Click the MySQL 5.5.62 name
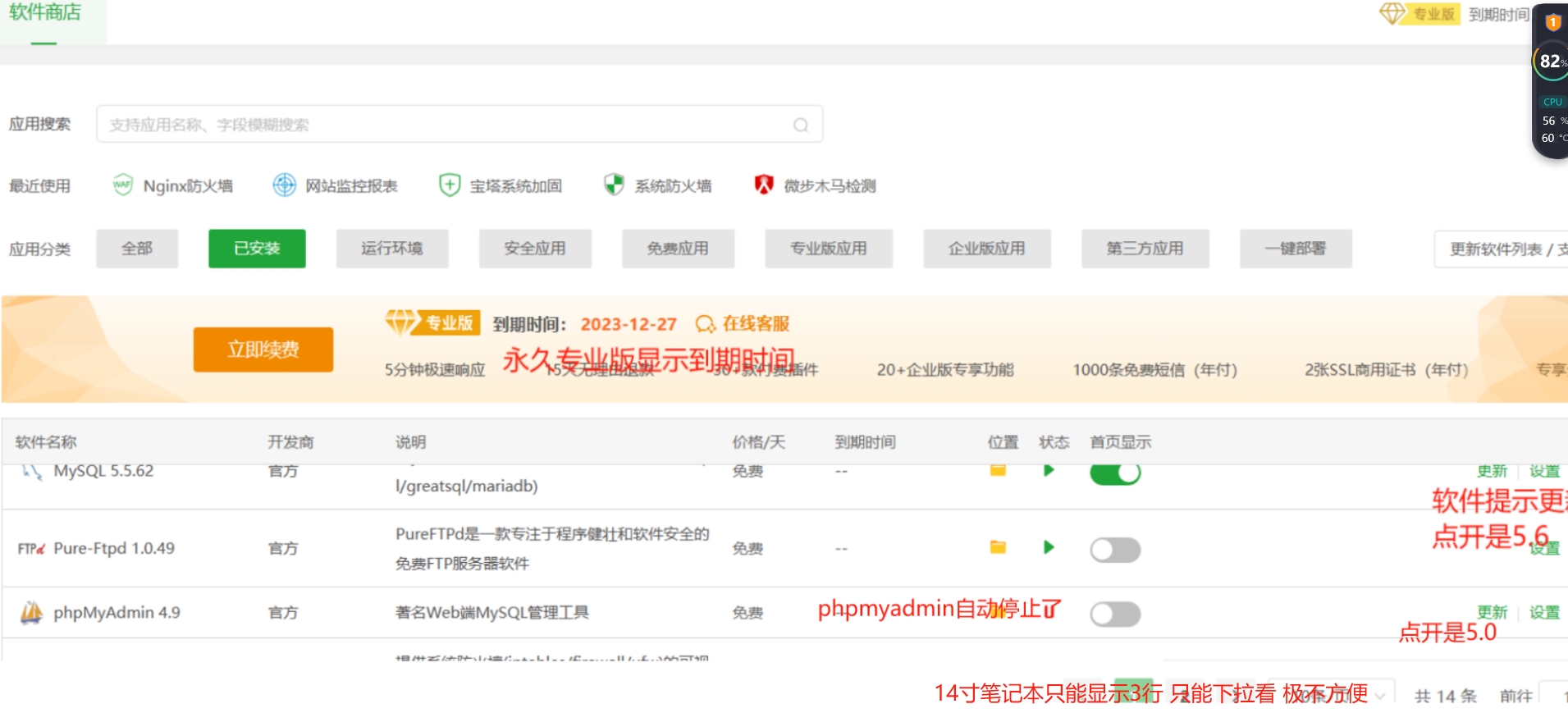1568x722 pixels. click(x=103, y=471)
